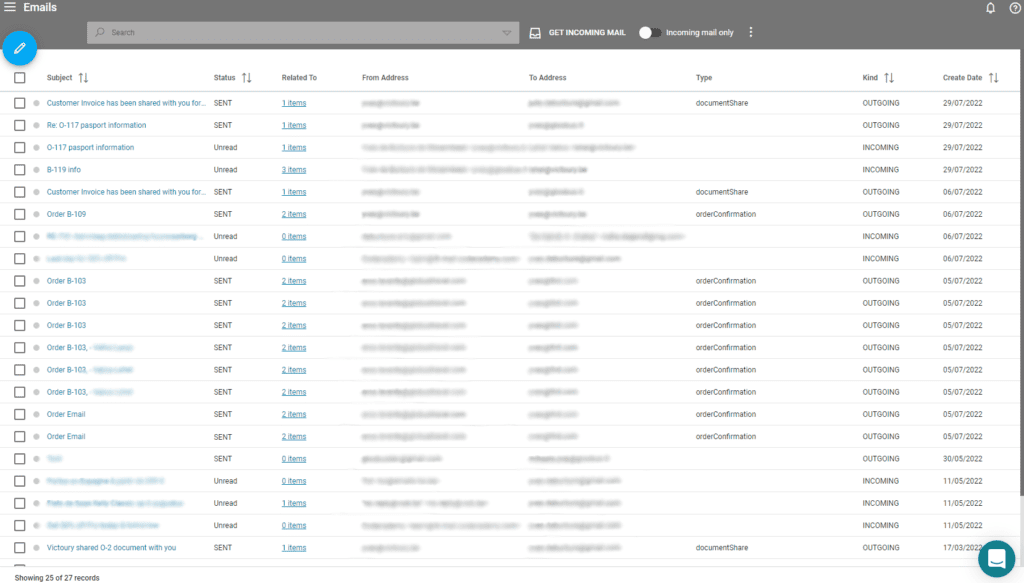The image size is (1024, 583).
Task: Open the B-119 info email
Action: pyautogui.click(x=63, y=170)
